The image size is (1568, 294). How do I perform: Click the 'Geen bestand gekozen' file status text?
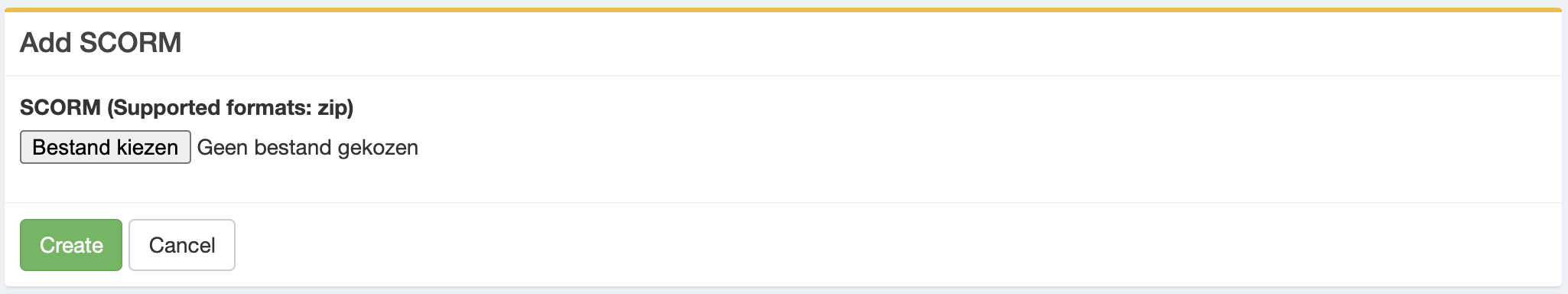tap(307, 147)
